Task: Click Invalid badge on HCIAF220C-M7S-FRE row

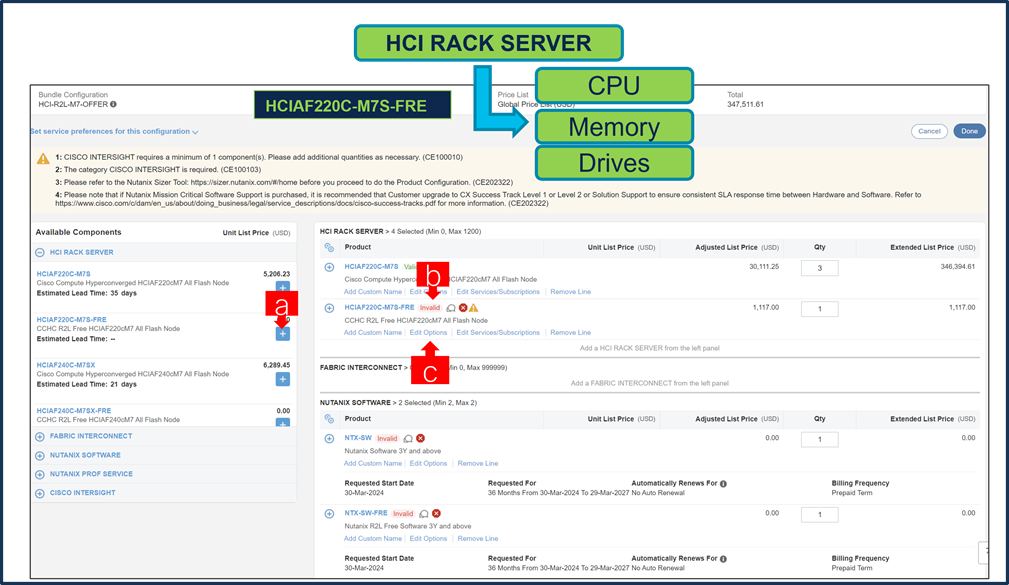Action: [430, 308]
